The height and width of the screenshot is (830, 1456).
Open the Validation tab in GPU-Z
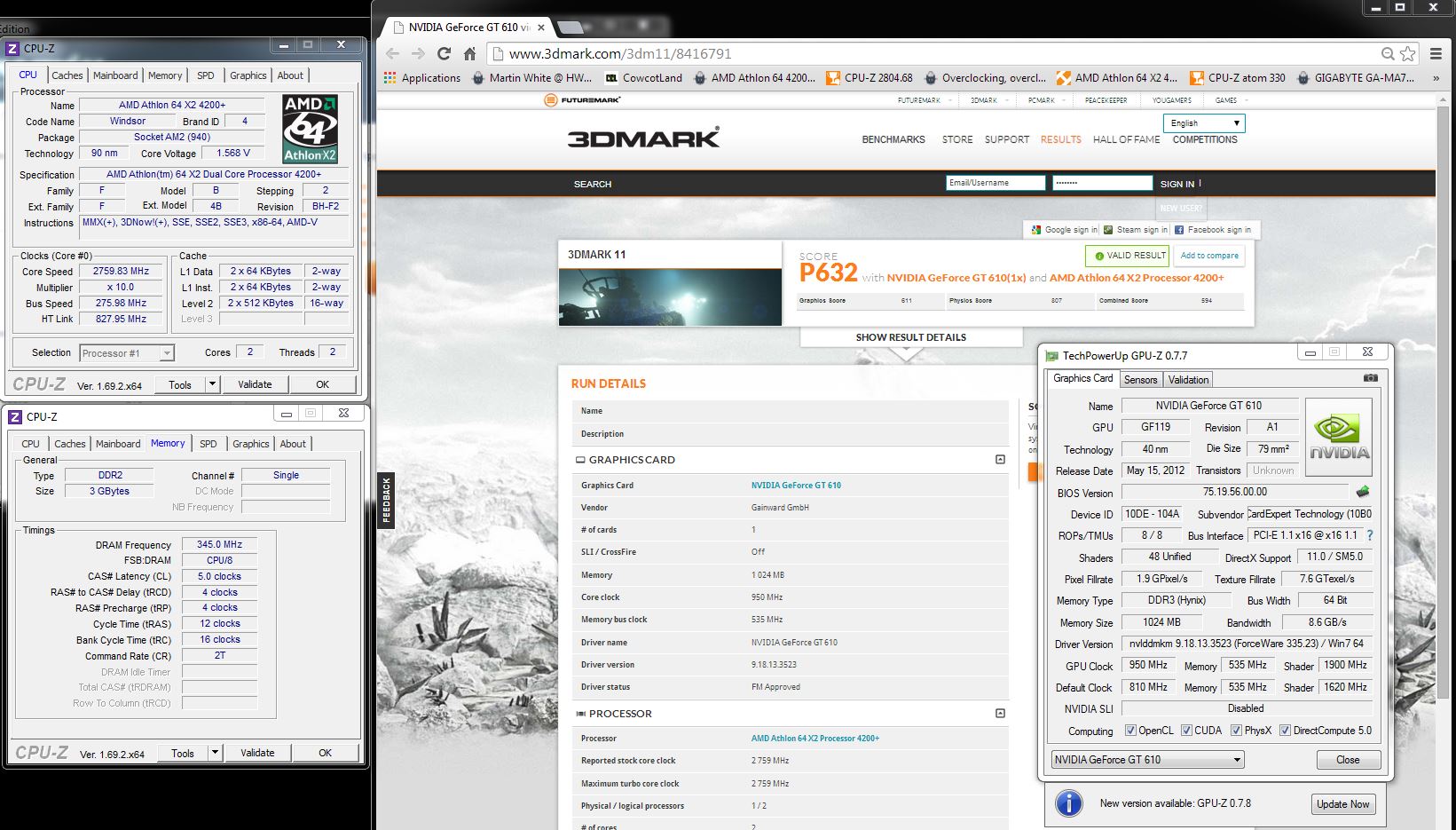(1188, 380)
